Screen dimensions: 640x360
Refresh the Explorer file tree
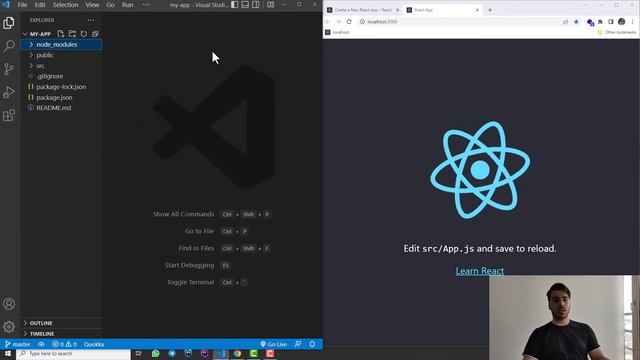click(x=84, y=34)
